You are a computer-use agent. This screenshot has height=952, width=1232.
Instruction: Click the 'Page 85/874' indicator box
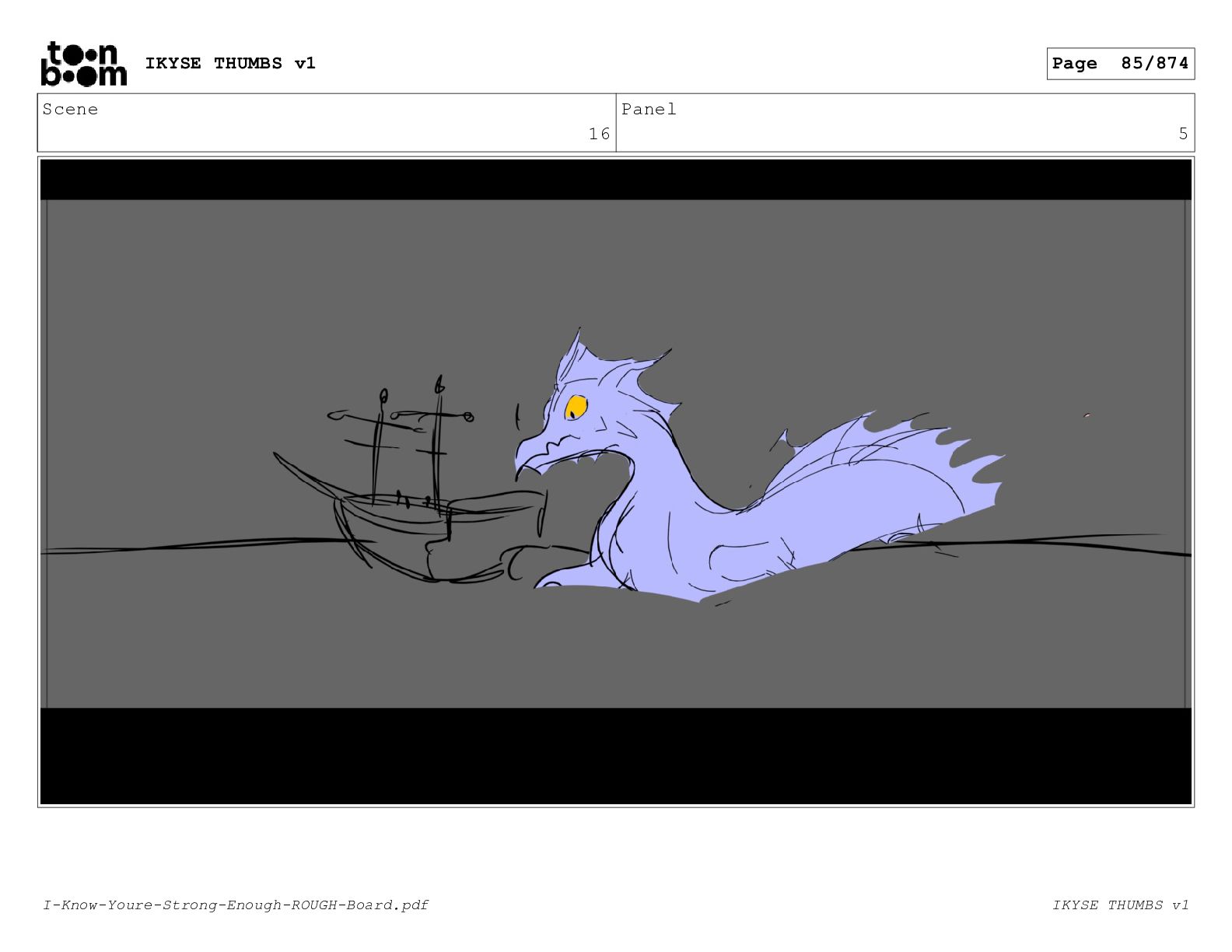[1120, 64]
